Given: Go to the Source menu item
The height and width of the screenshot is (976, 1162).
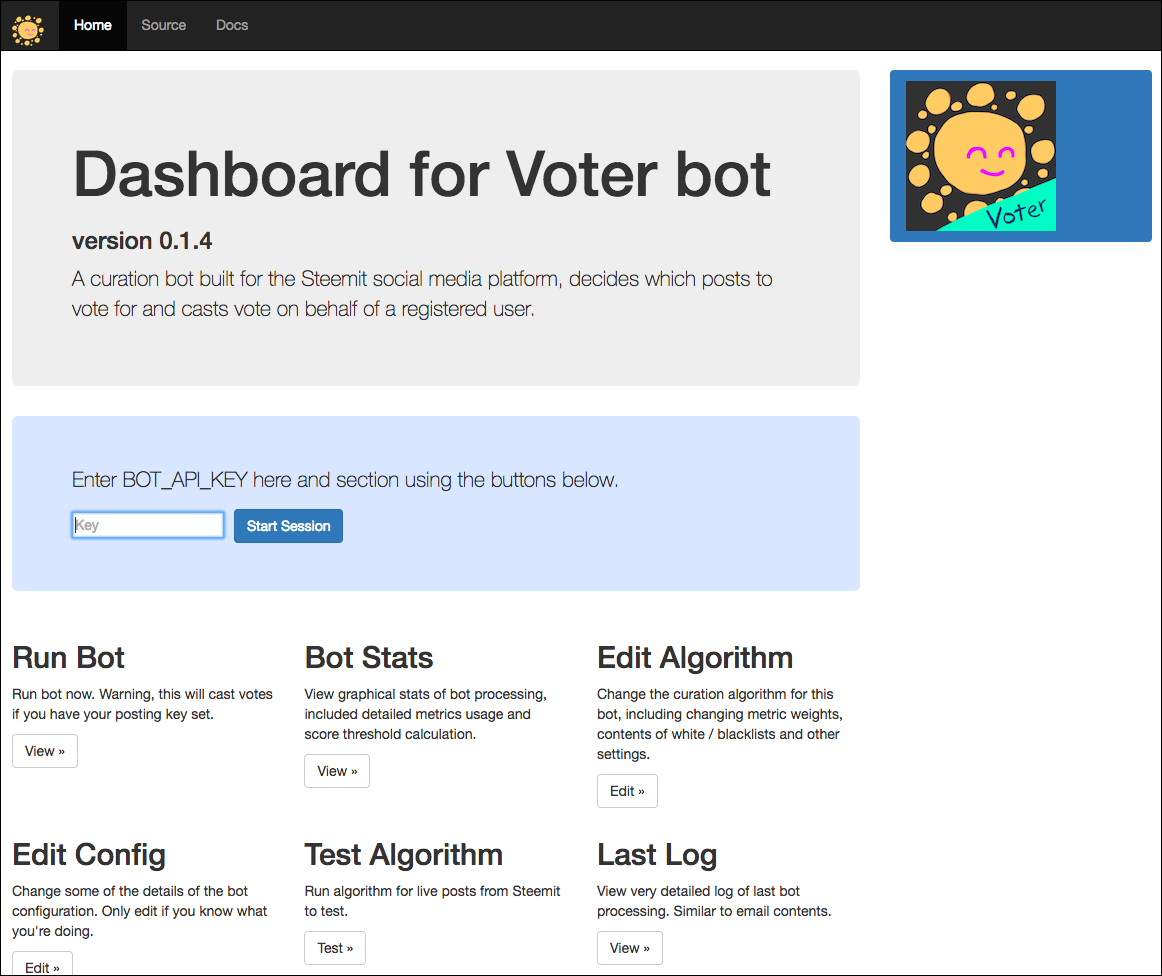Looking at the screenshot, I should 163,25.
